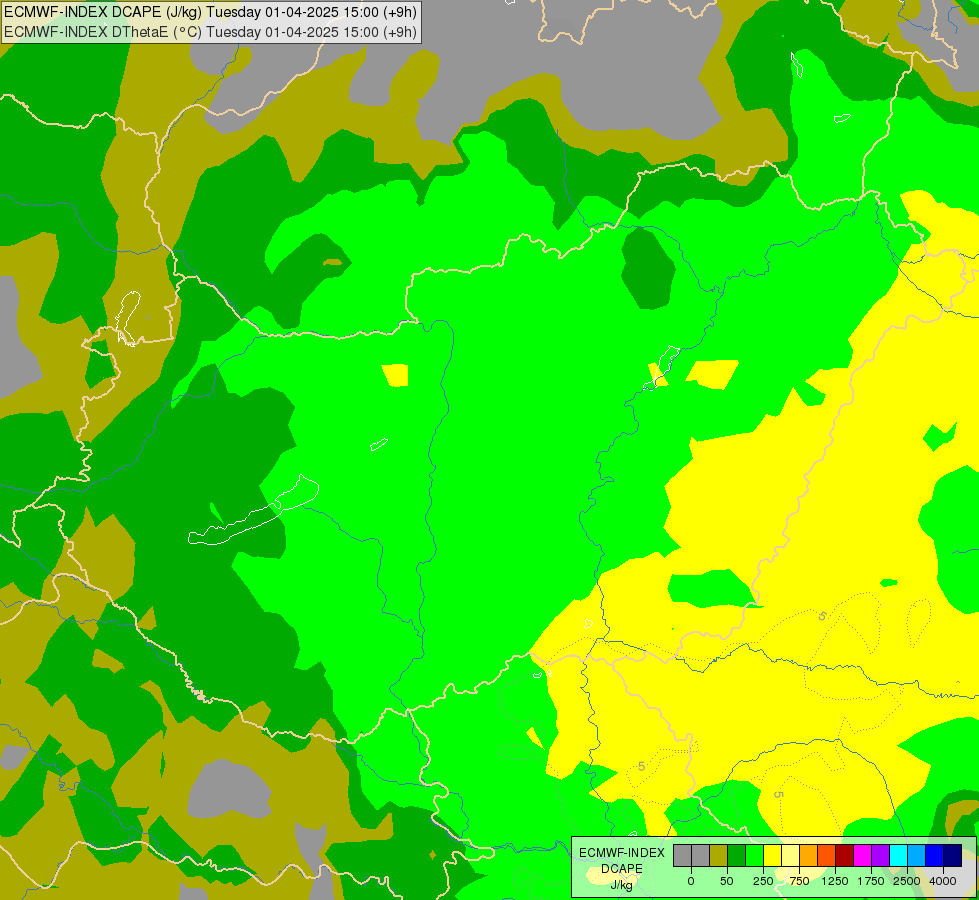The width and height of the screenshot is (979, 900).
Task: Click the "DCAPE" label in the legend
Action: pyautogui.click(x=622, y=869)
